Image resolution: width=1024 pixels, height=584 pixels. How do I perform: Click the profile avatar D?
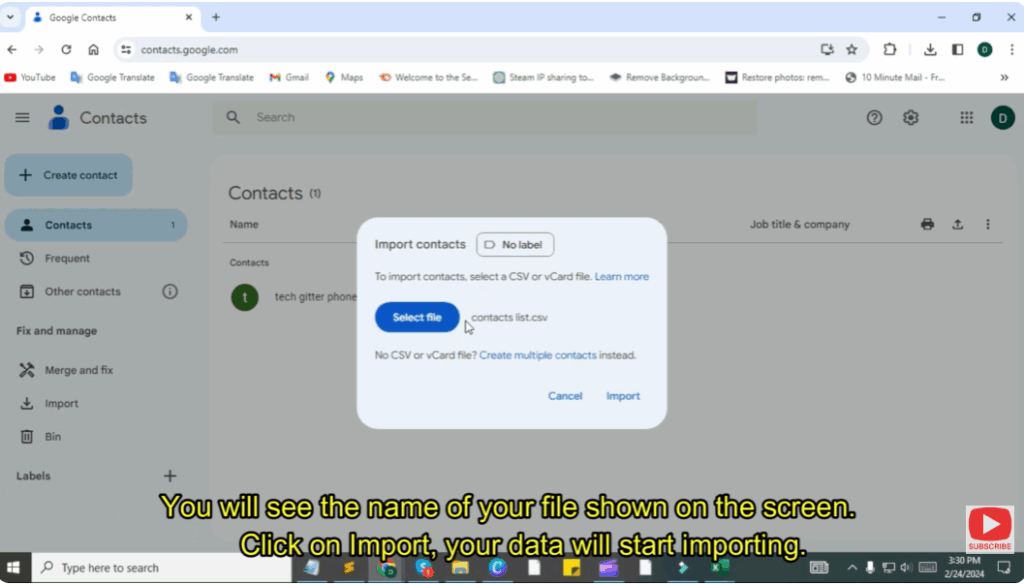pos(1002,117)
